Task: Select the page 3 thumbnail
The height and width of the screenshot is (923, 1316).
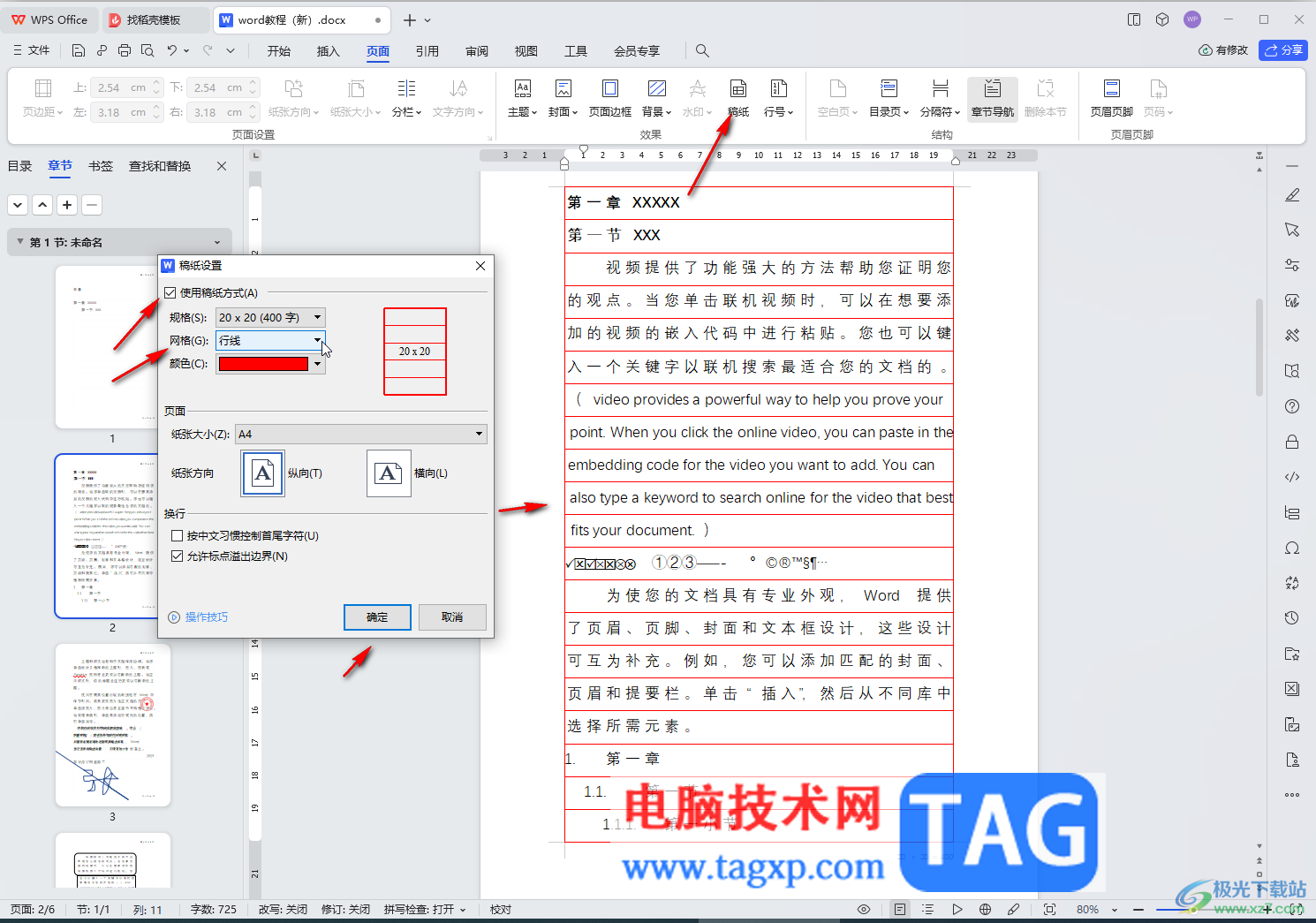Action: [x=112, y=725]
